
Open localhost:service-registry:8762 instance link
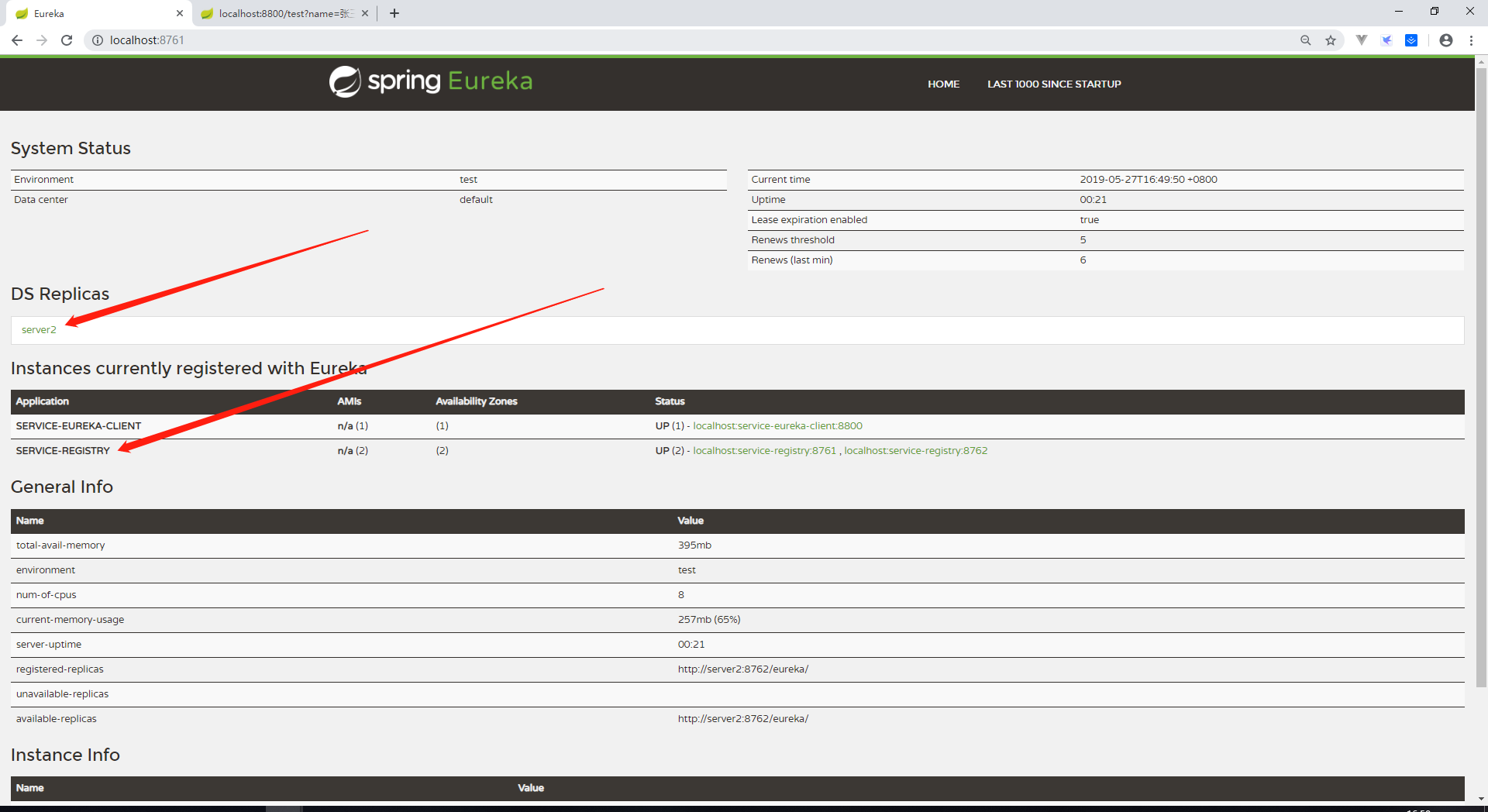point(916,451)
